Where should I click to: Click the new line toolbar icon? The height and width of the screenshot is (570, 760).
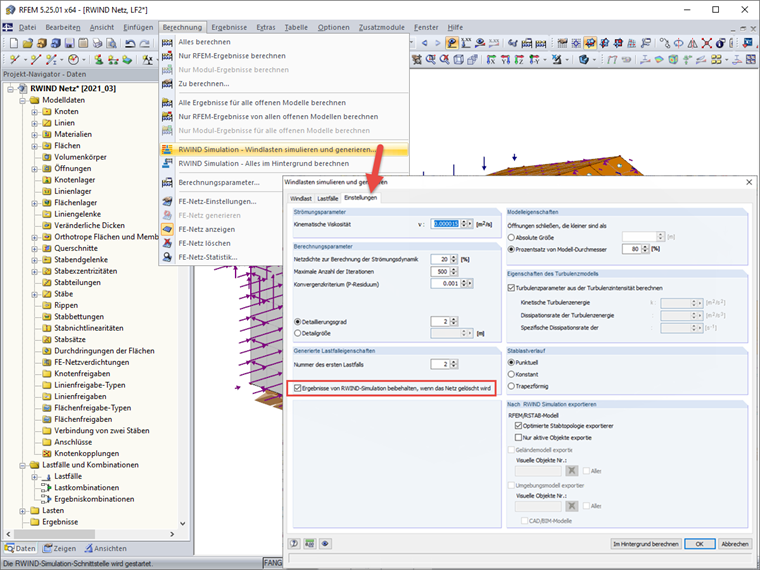35,60
